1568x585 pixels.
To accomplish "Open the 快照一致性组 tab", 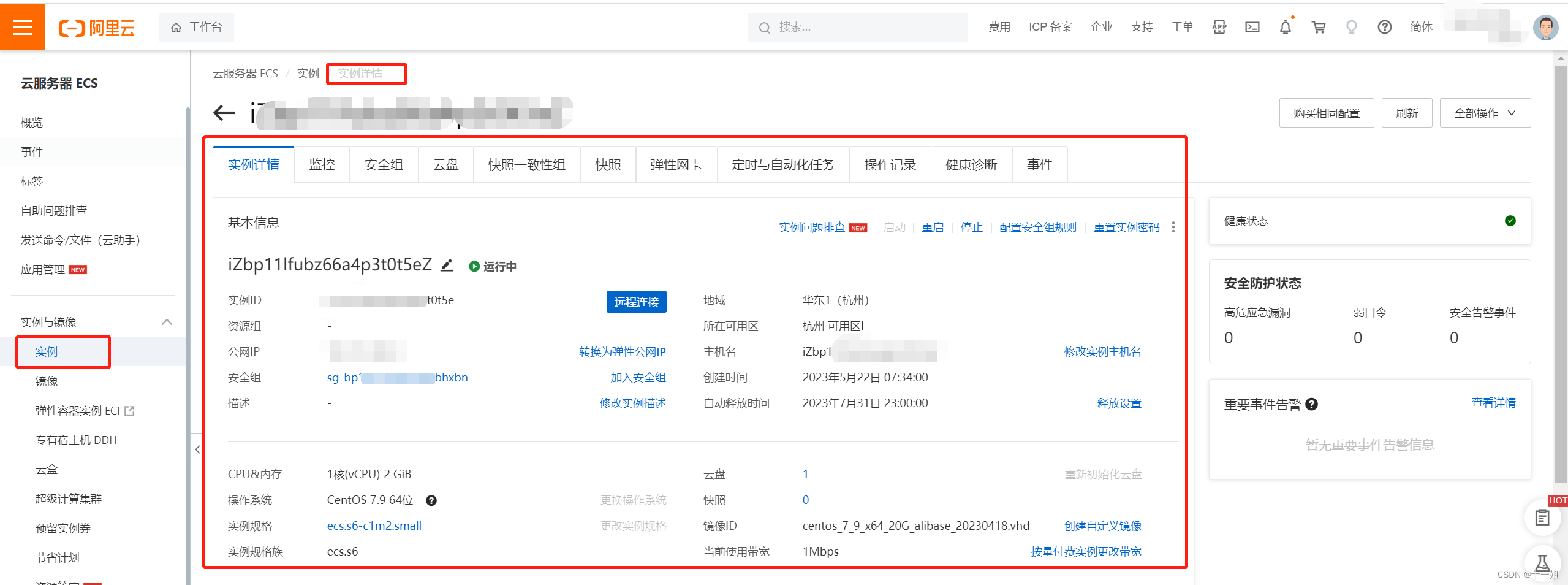I will 527,164.
